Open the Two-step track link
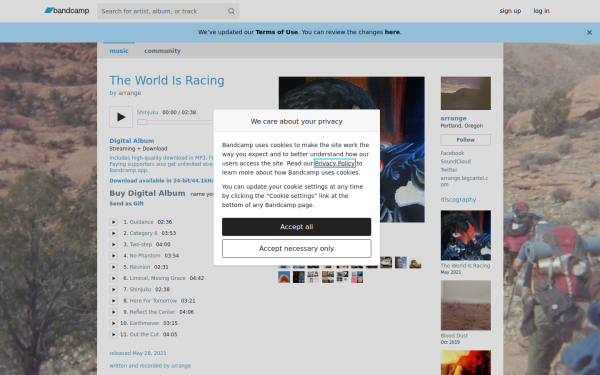 click(x=141, y=244)
